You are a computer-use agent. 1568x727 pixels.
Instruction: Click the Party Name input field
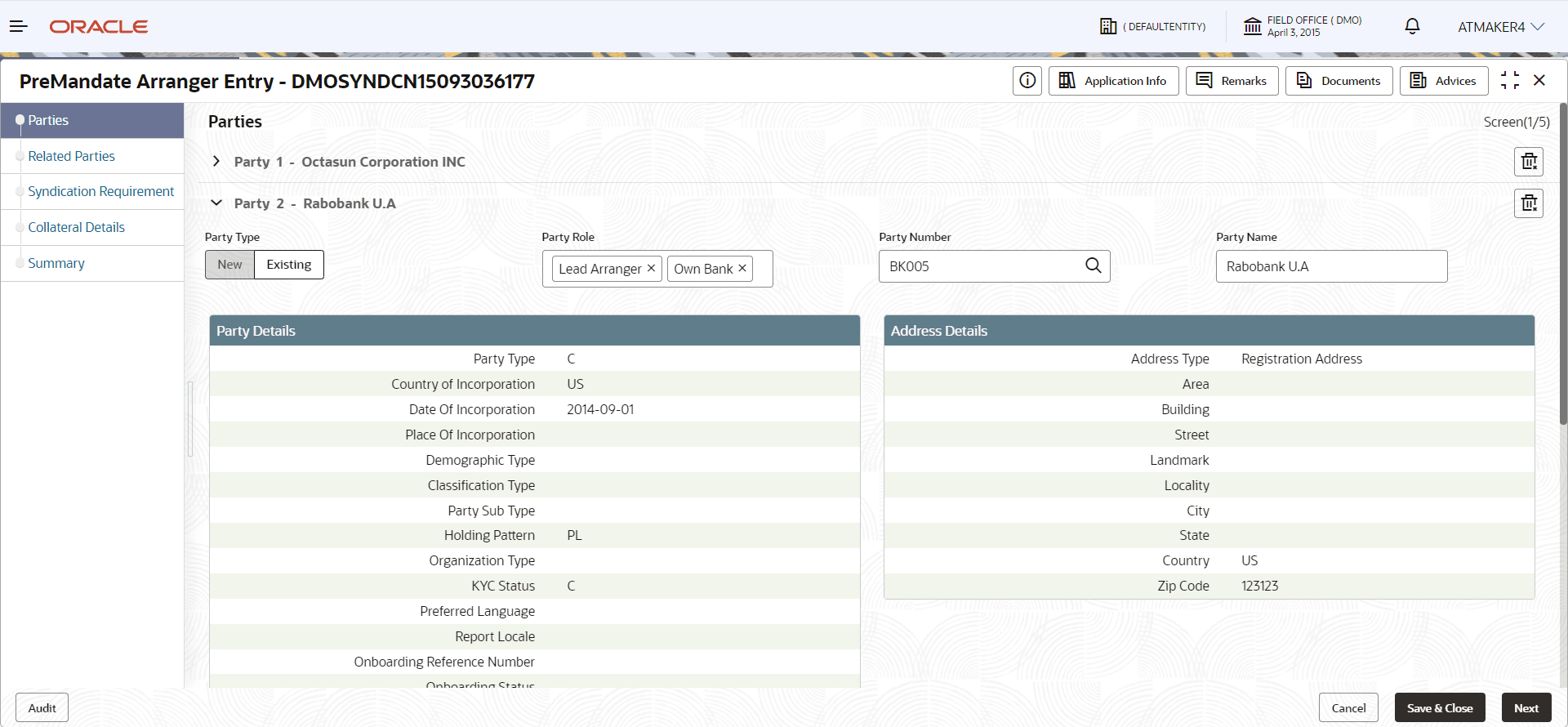click(1331, 266)
